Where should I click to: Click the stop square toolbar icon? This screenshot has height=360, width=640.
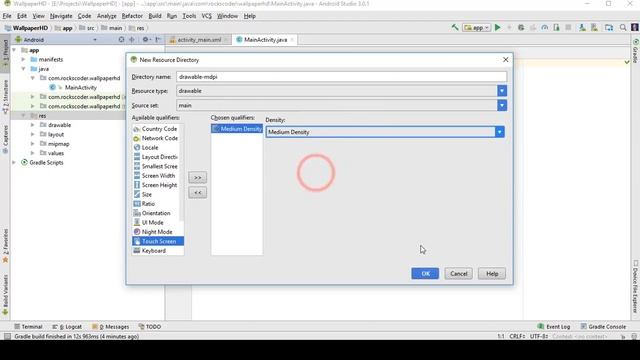pos(568,27)
